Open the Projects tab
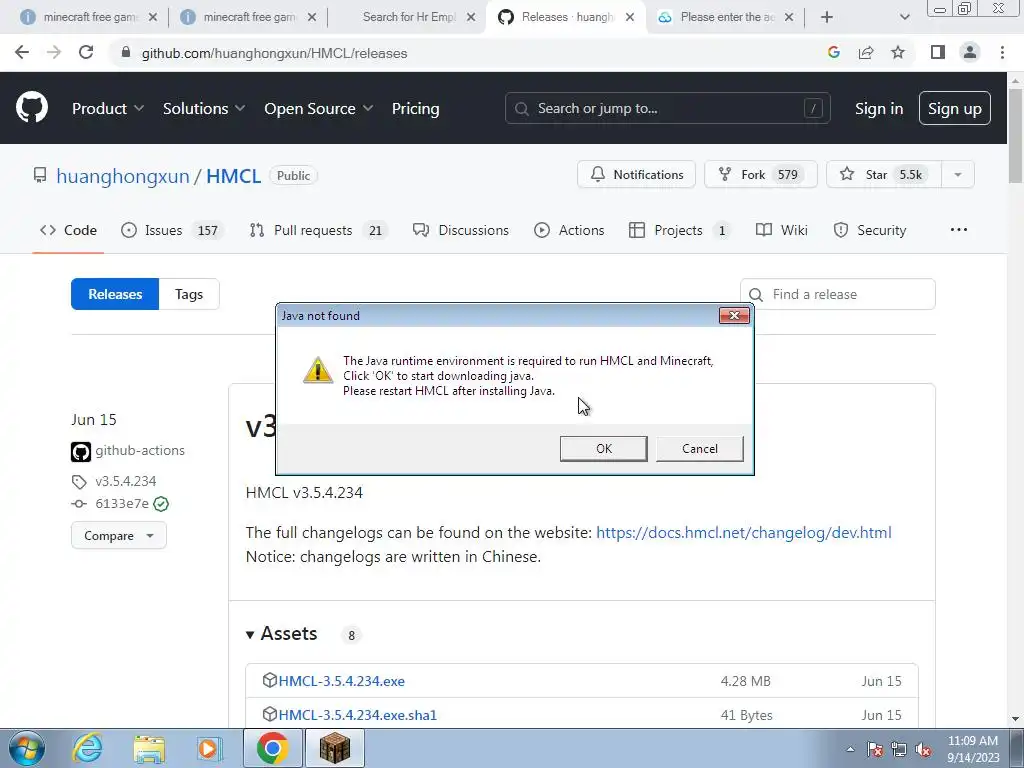1024x768 pixels. [x=680, y=230]
